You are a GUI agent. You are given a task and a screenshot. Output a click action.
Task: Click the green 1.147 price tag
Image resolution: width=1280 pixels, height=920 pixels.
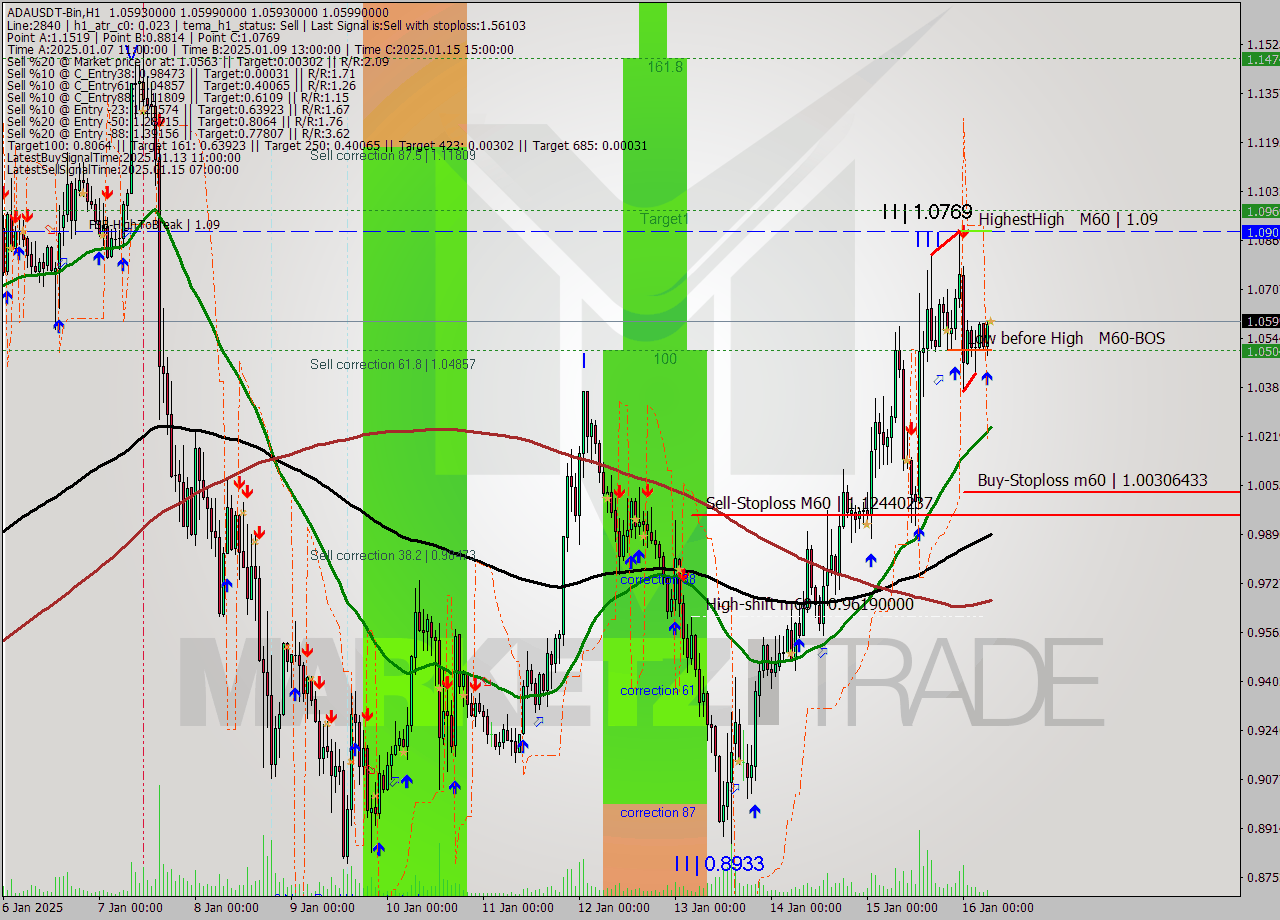click(x=1260, y=60)
